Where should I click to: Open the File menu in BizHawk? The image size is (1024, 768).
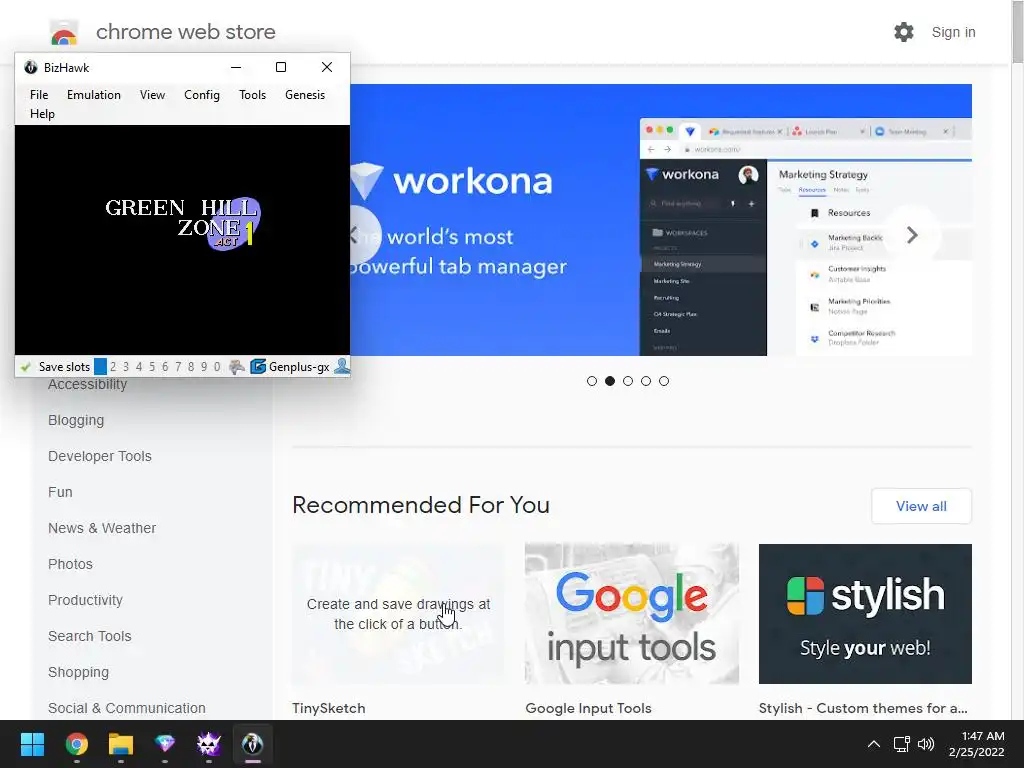[x=39, y=95]
